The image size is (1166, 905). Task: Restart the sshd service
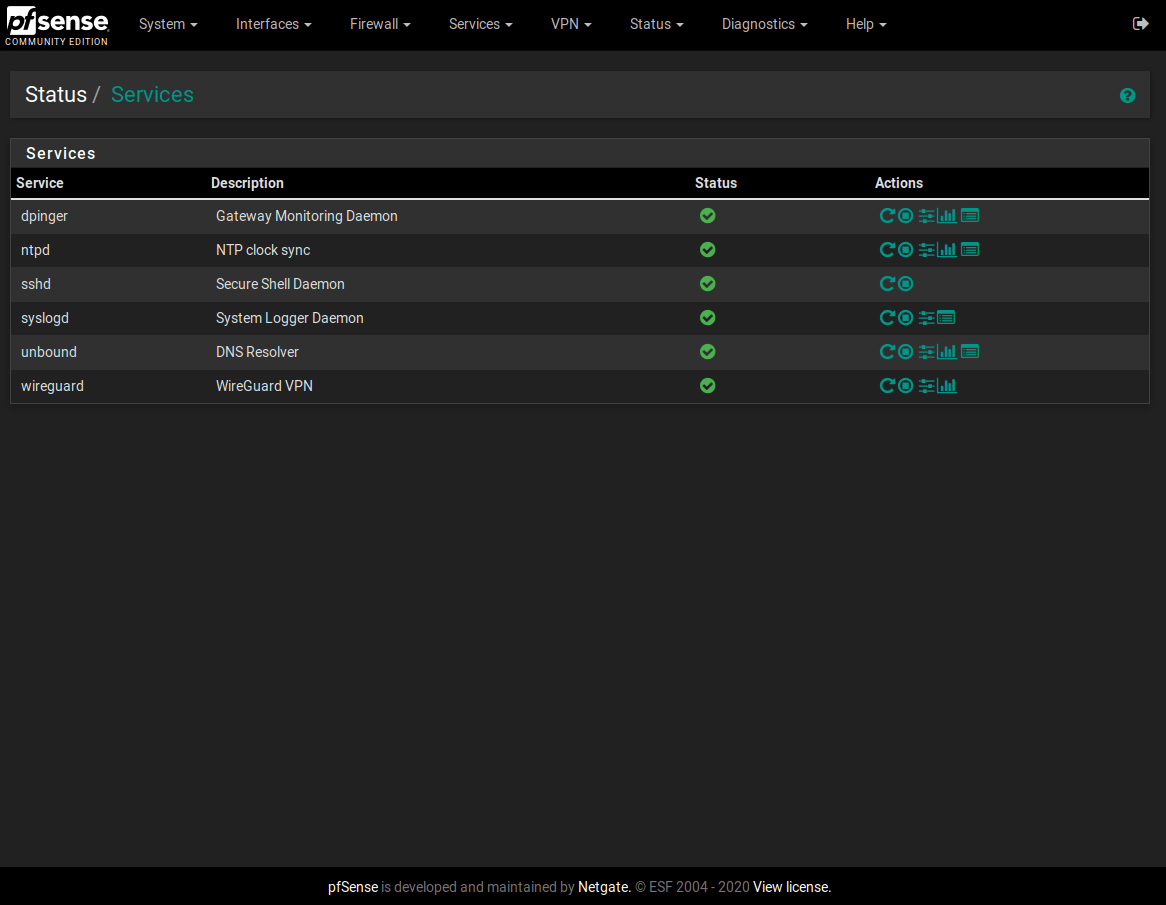(x=886, y=284)
